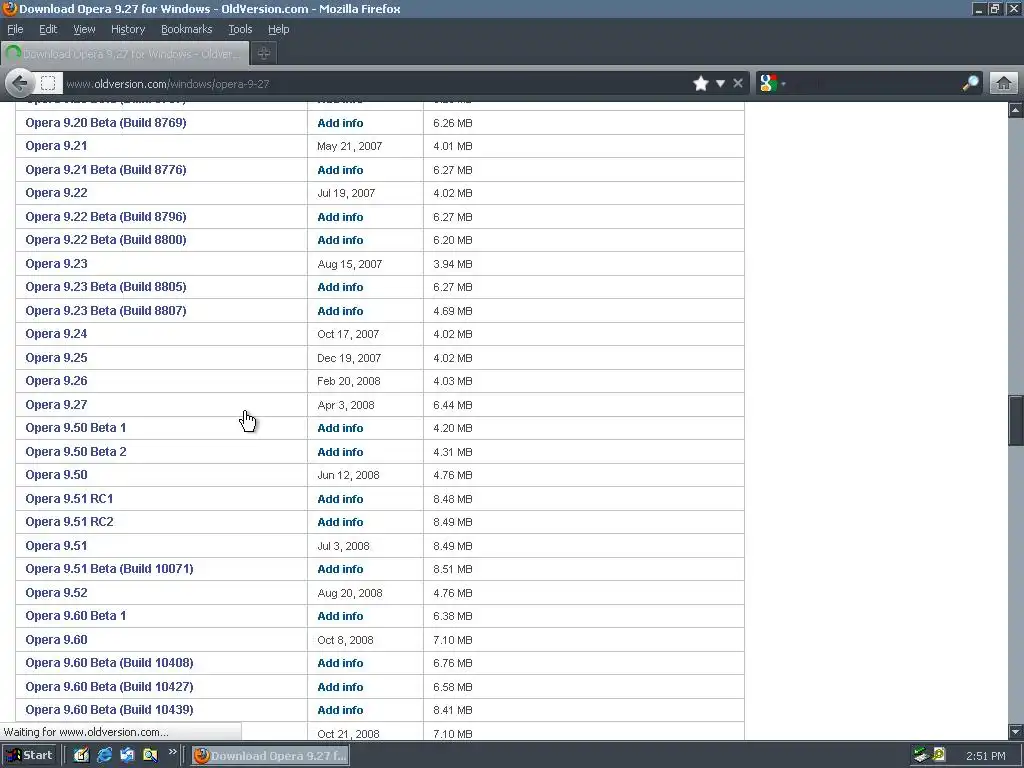Open the Opera 9.60 Beta 1 link
Image resolution: width=1024 pixels, height=768 pixels.
tap(76, 616)
